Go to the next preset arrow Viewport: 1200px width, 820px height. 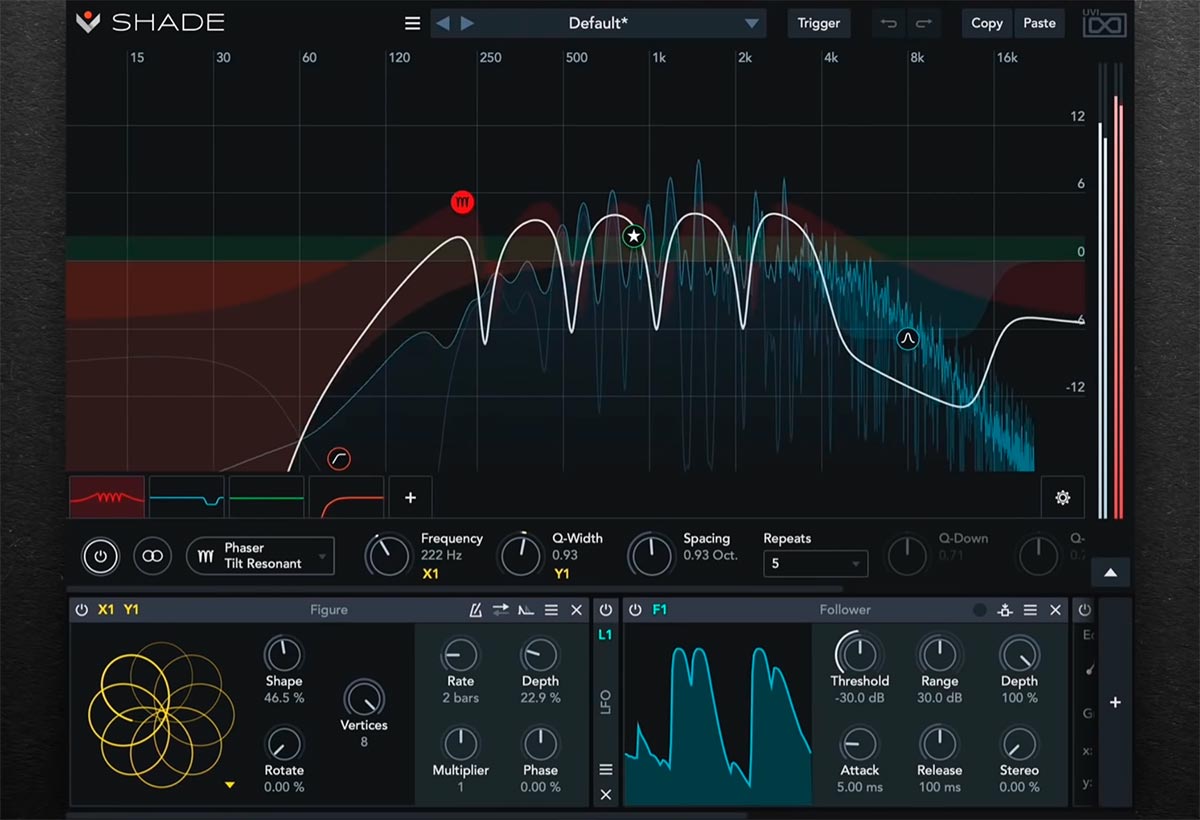click(467, 23)
